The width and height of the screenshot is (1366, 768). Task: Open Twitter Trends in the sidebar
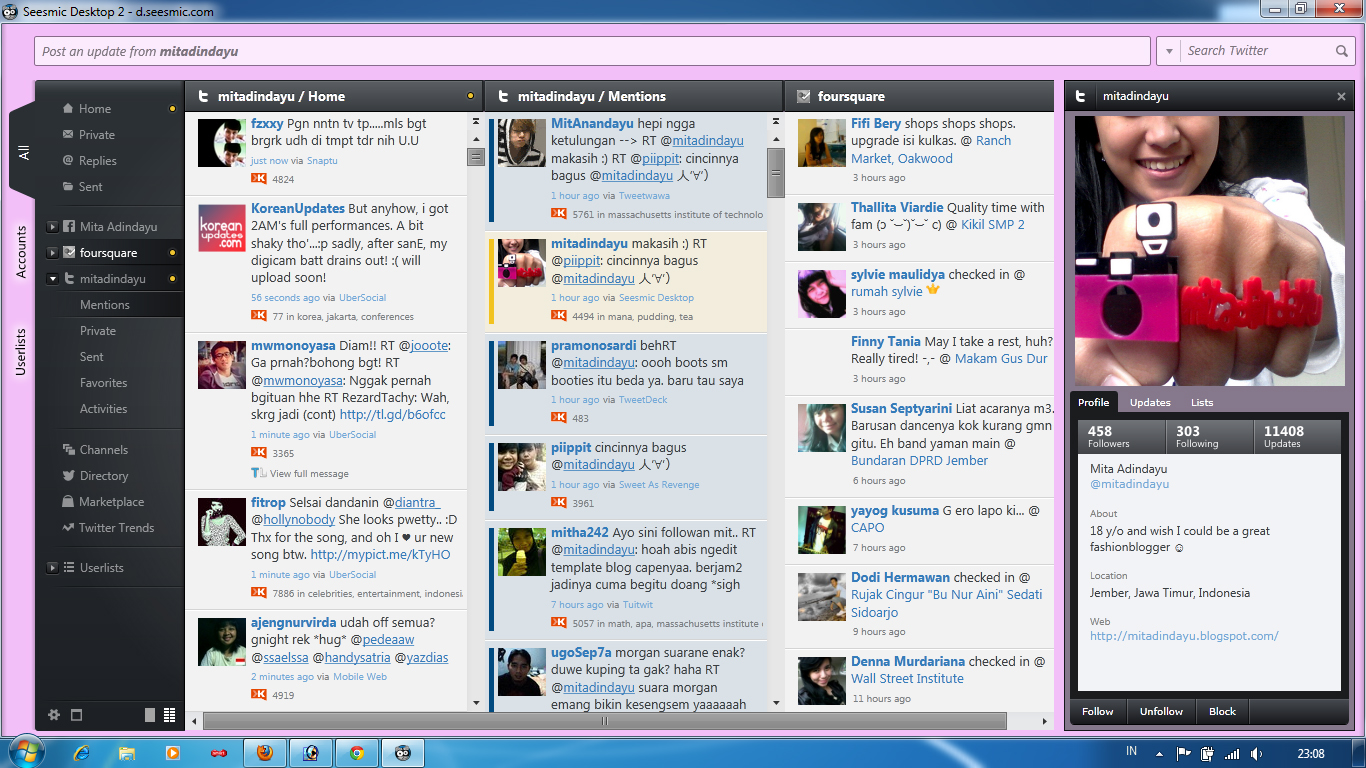click(116, 528)
